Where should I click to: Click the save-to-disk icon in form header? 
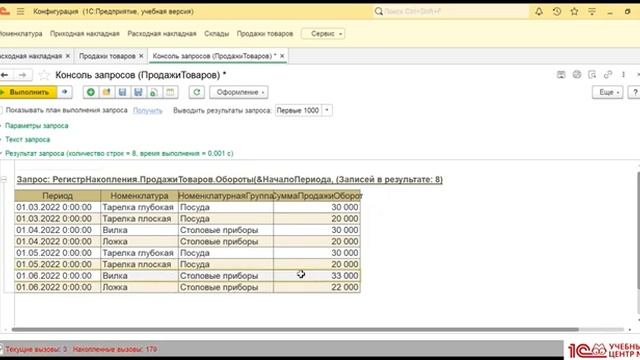point(561,75)
